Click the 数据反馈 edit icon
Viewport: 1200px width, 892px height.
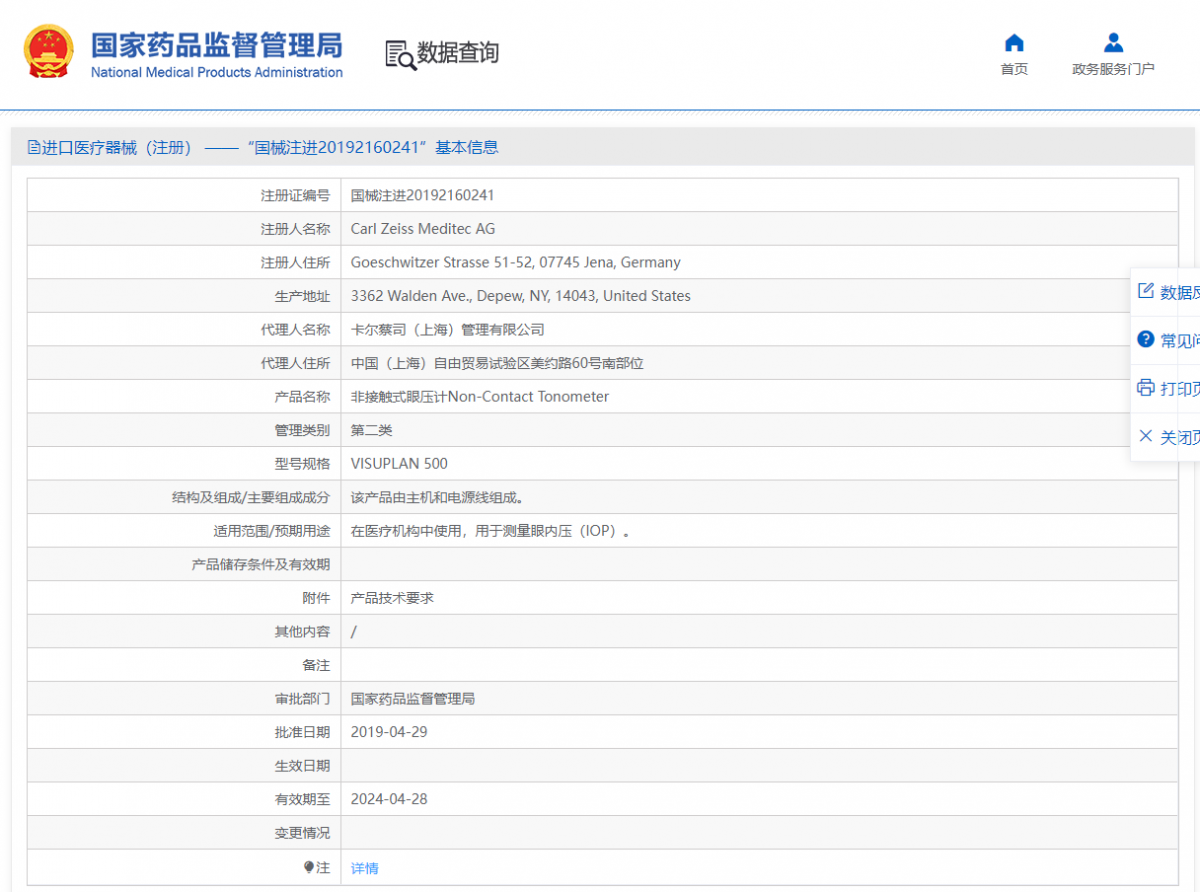pyautogui.click(x=1146, y=291)
